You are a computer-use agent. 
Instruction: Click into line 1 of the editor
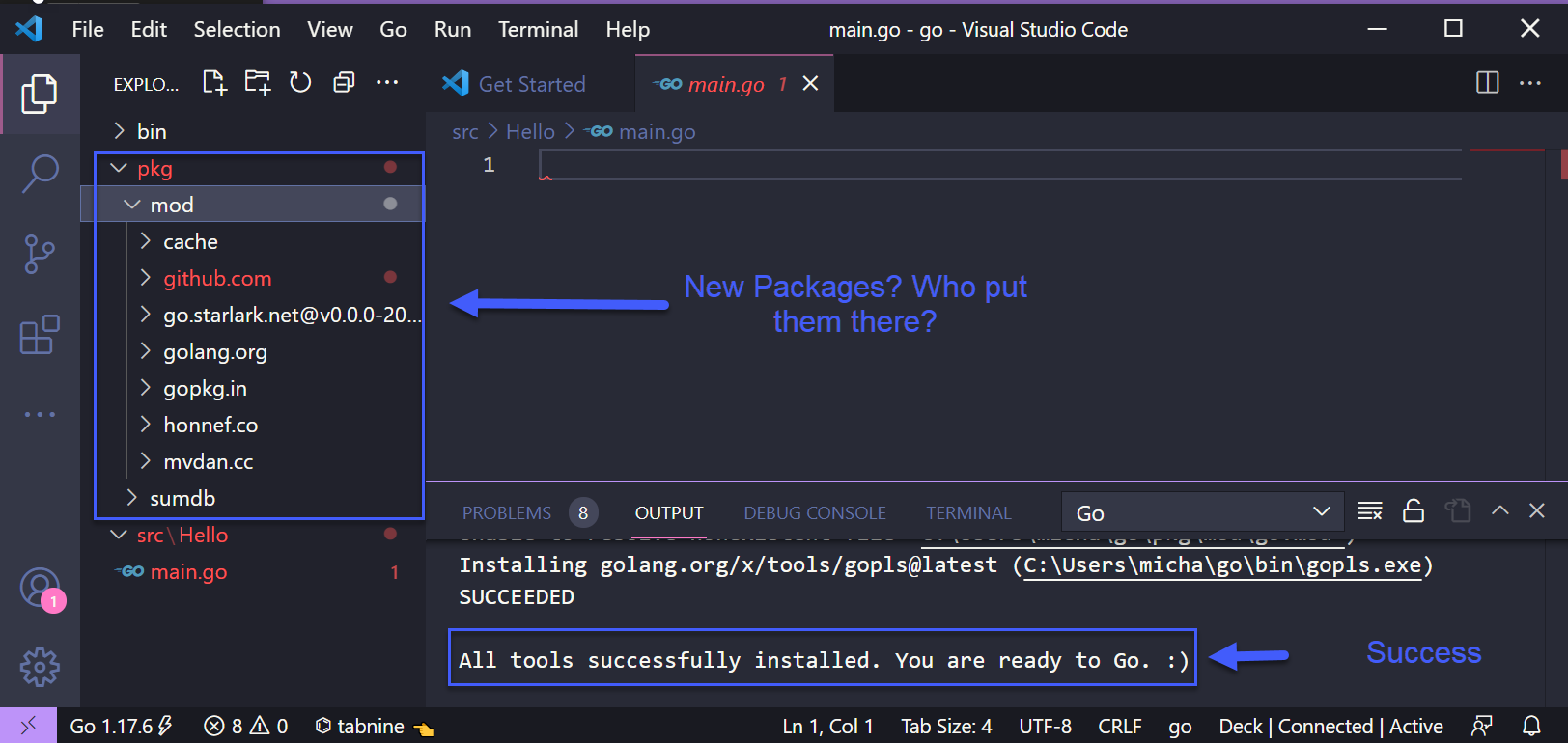[x=966, y=166]
